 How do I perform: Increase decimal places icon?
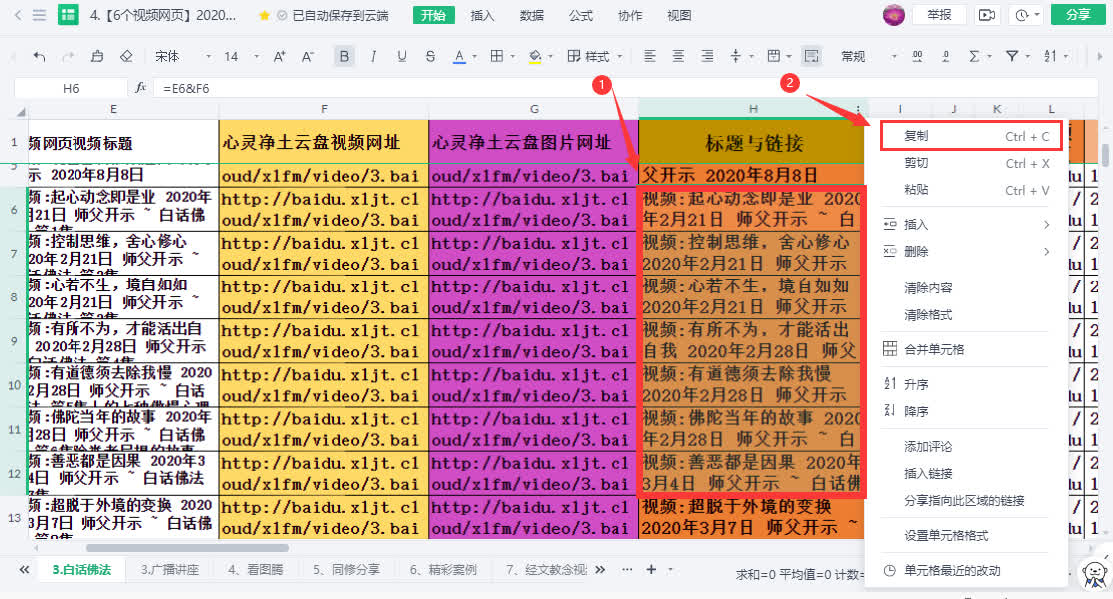918,56
